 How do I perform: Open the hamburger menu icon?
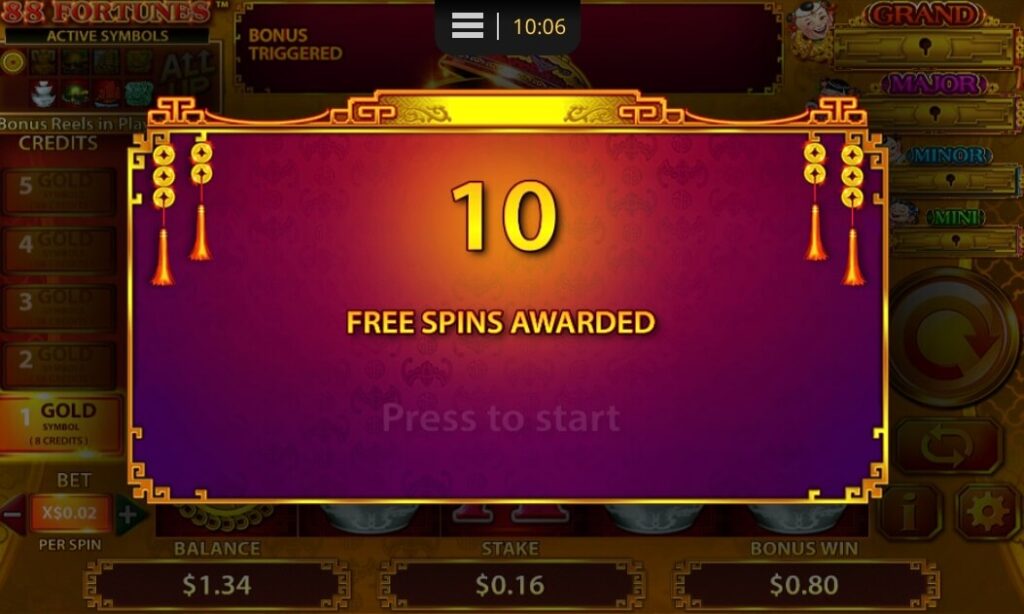[468, 26]
